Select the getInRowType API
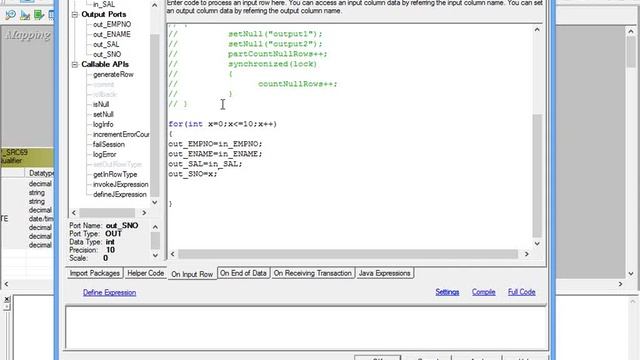Viewport: 640px width, 360px height. pyautogui.click(x=115, y=174)
